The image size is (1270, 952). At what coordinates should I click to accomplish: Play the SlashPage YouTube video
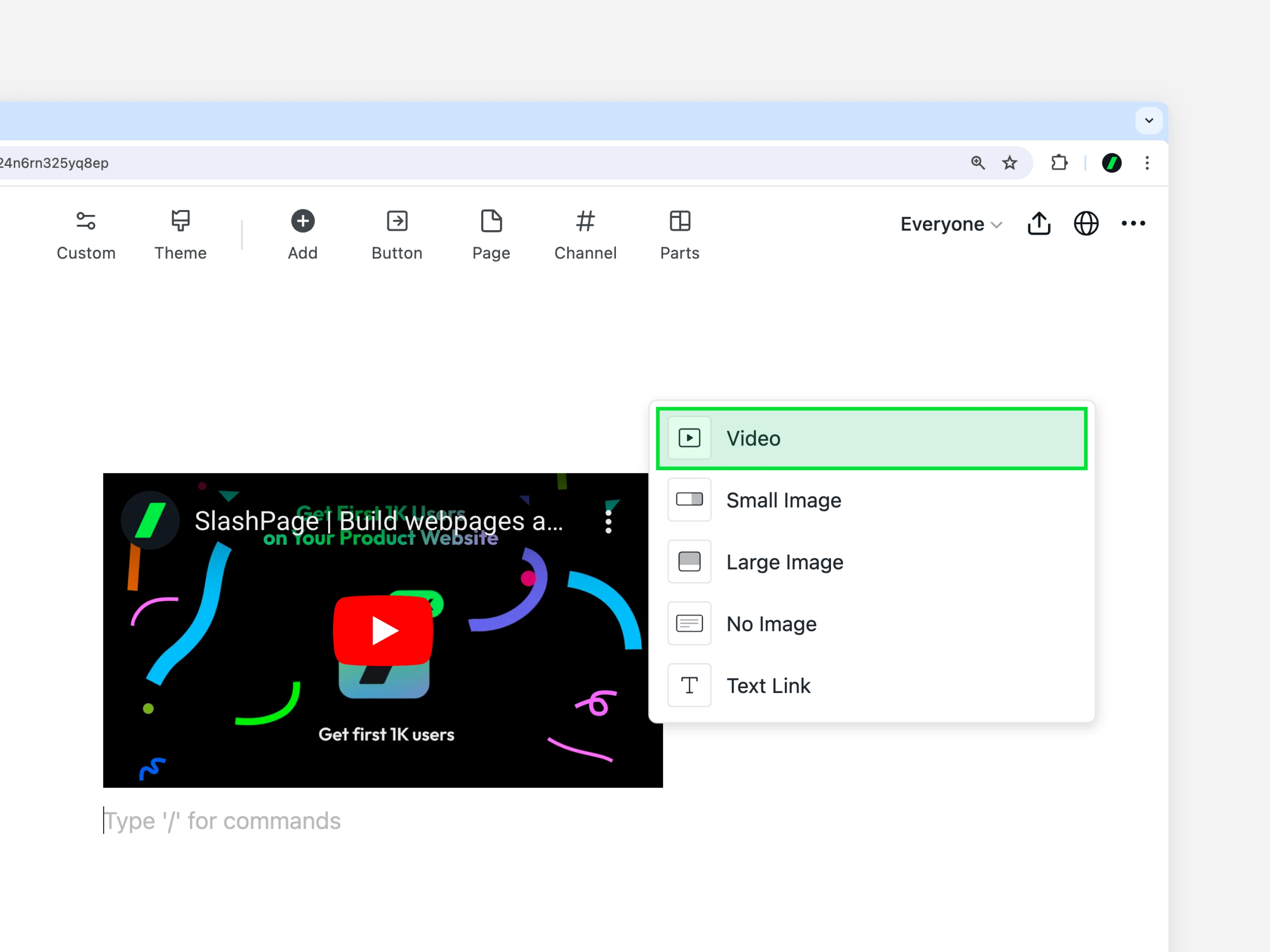coord(383,630)
